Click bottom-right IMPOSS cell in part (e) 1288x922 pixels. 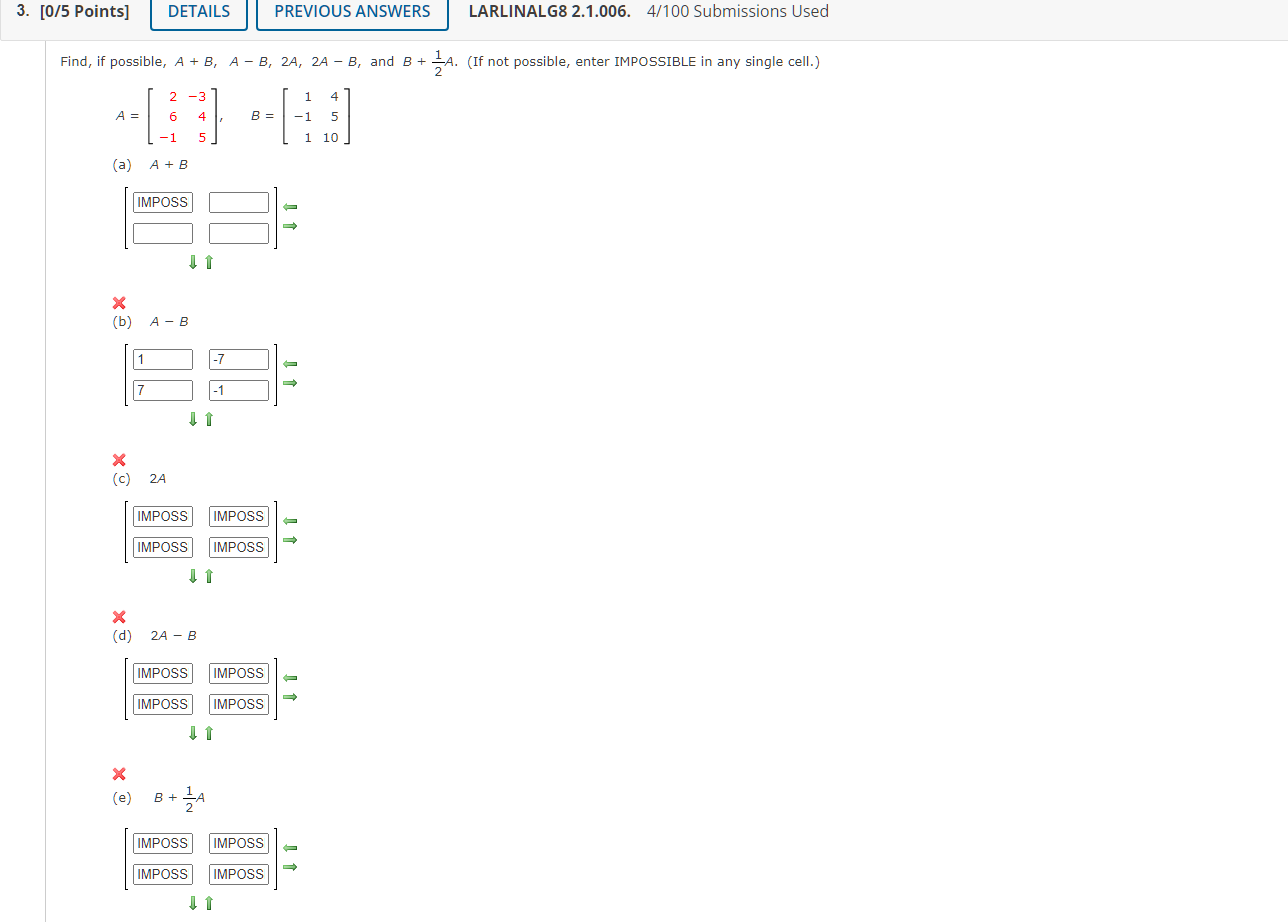point(238,873)
